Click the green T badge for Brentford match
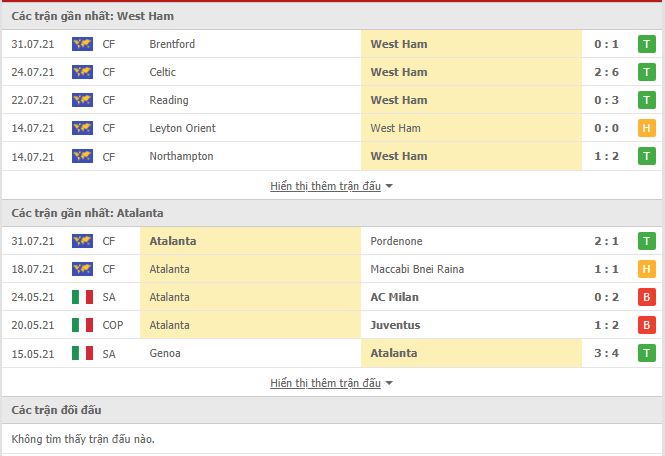 tap(646, 44)
